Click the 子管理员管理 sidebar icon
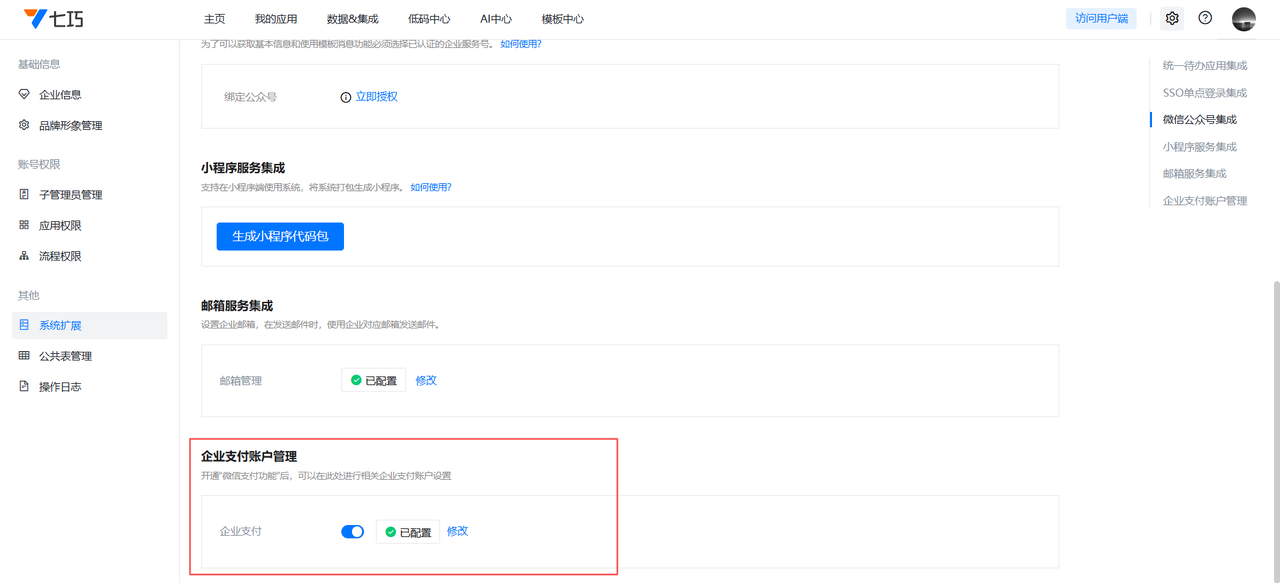This screenshot has width=1280, height=583. click(24, 194)
